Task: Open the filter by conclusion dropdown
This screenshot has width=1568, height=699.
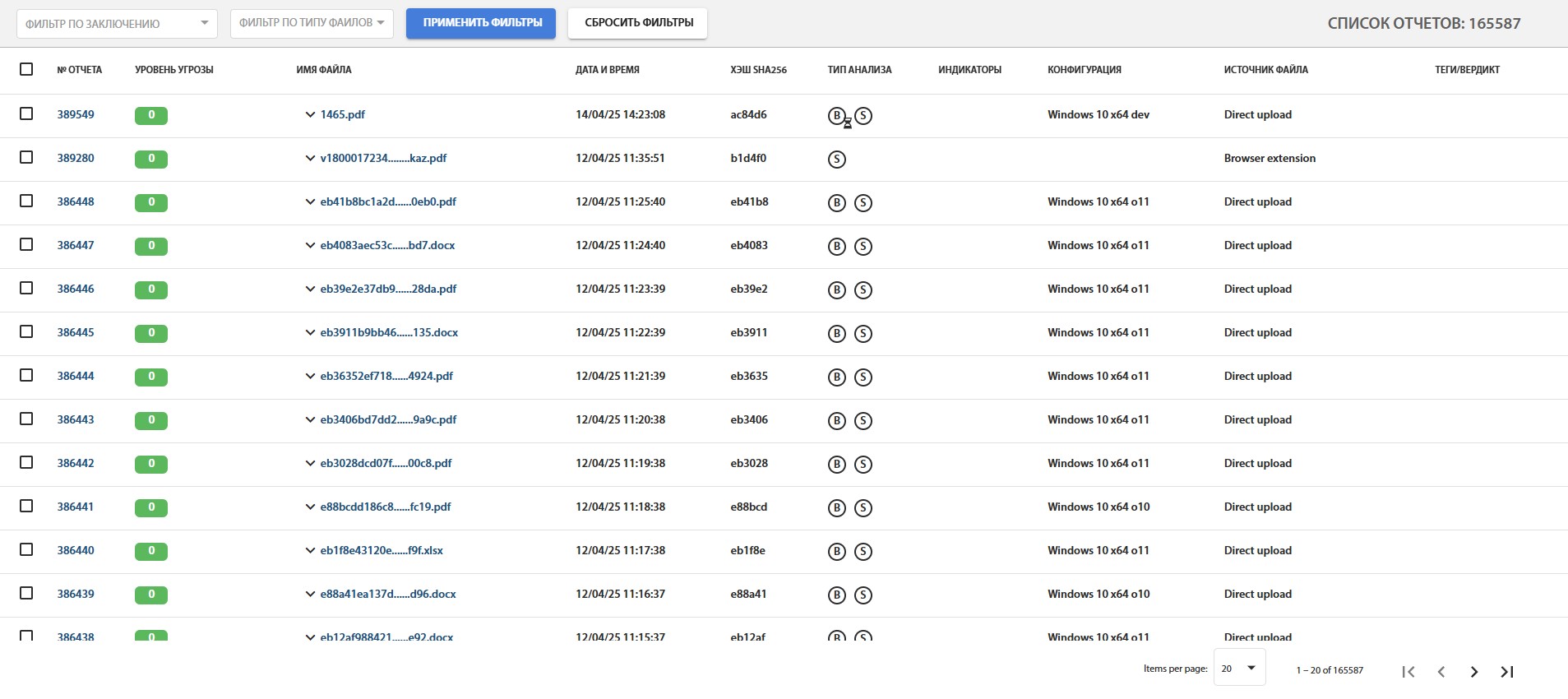Action: coord(117,24)
